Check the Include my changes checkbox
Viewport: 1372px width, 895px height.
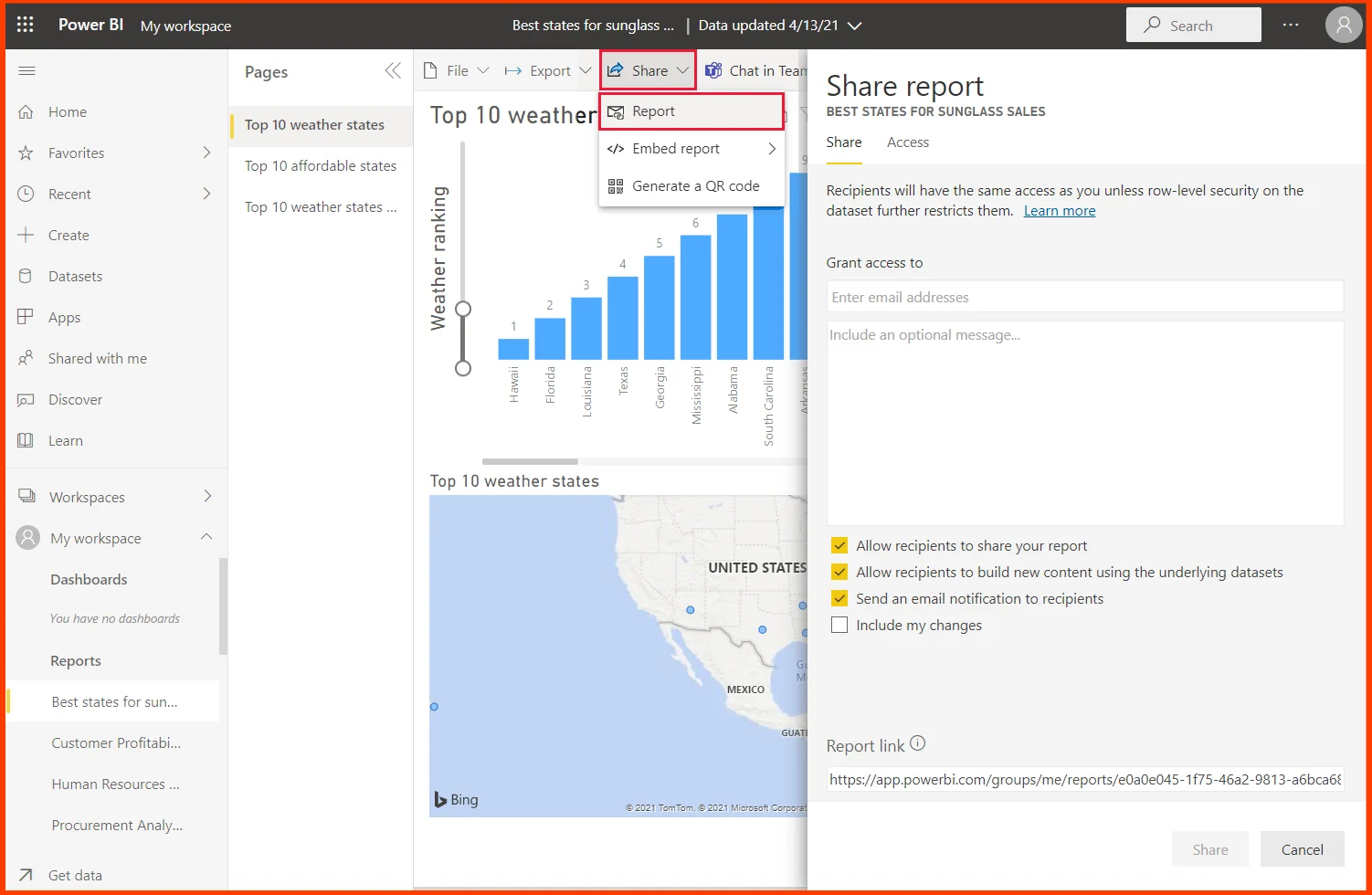[839, 625]
